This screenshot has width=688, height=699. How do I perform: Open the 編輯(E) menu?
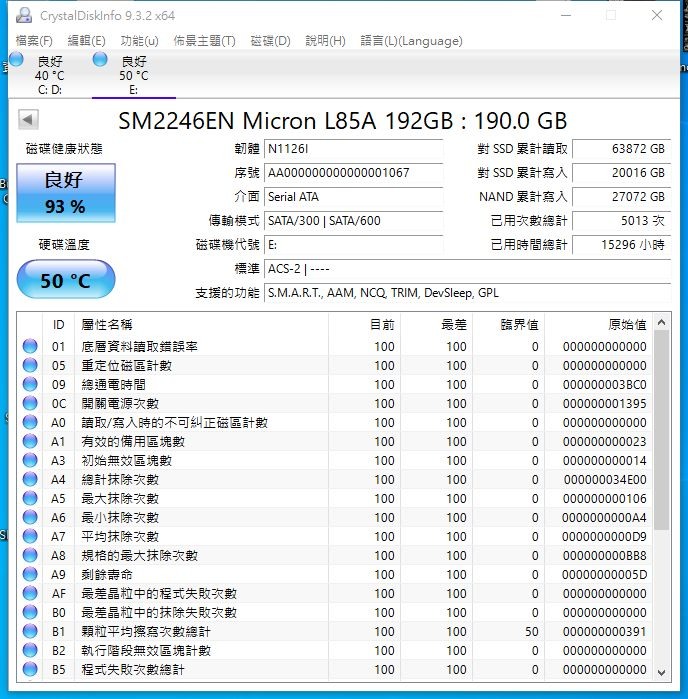[x=87, y=41]
